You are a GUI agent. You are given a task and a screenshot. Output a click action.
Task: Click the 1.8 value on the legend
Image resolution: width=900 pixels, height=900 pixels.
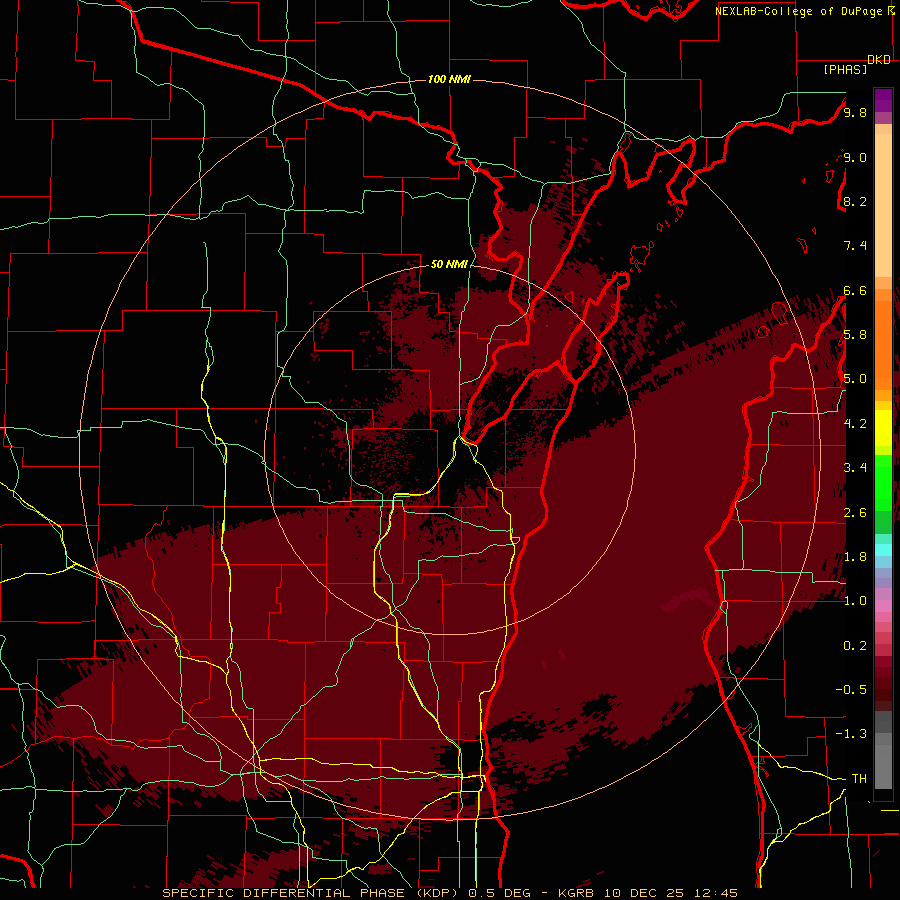click(855, 557)
